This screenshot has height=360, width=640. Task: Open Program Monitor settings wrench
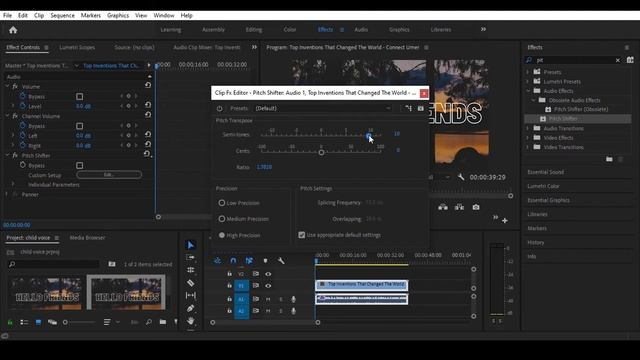[x=461, y=177]
